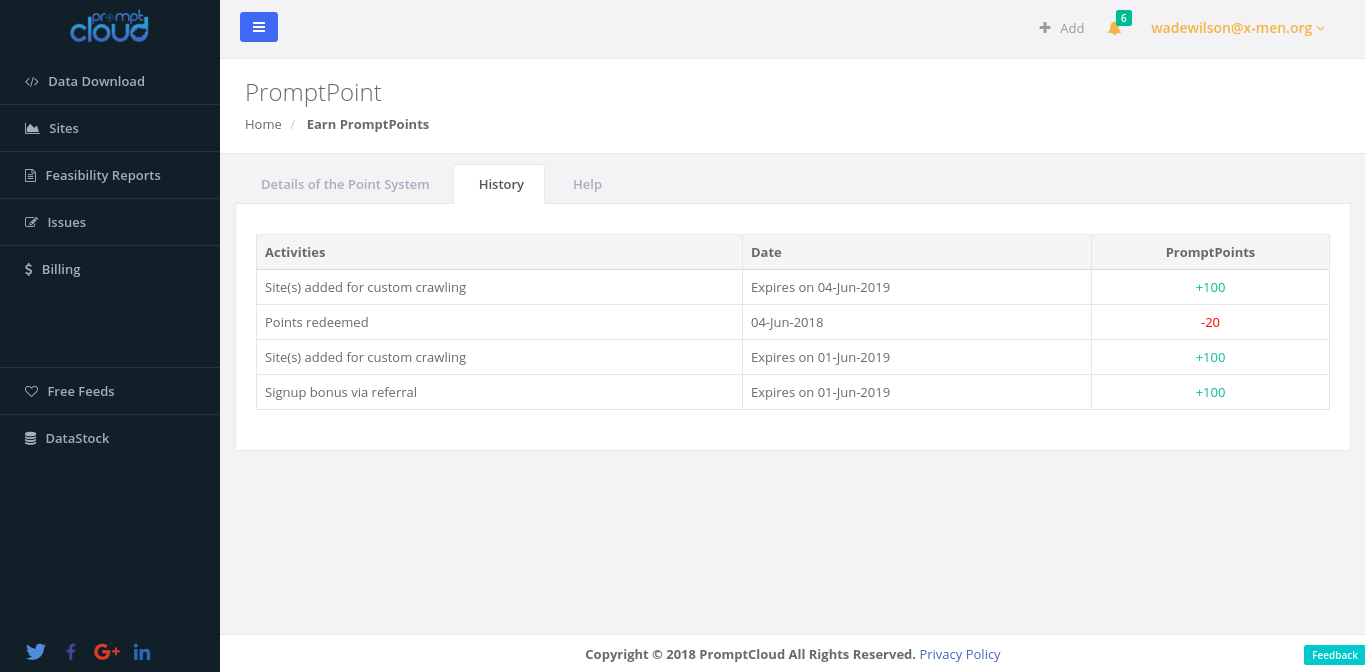The width and height of the screenshot is (1365, 672).
Task: Click the Data Download code icon
Action: coord(32,82)
